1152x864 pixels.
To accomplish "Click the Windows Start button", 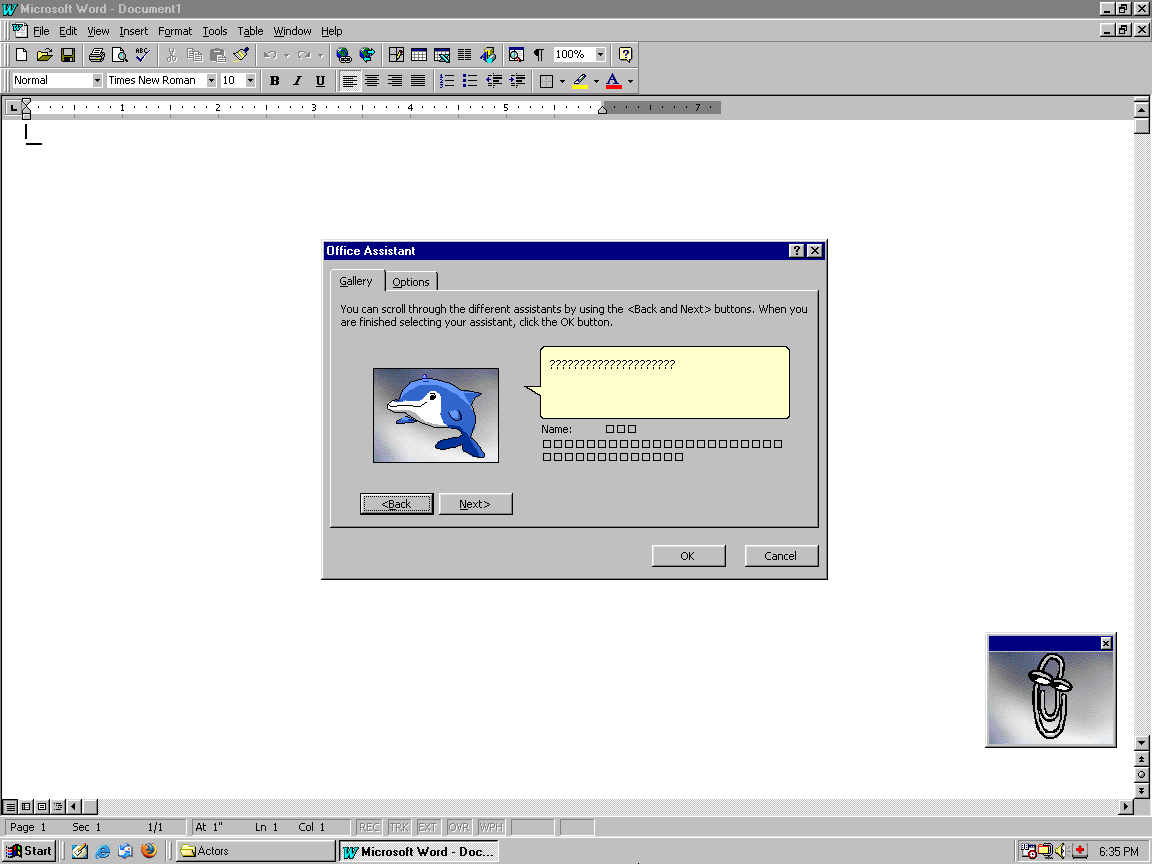I will (x=29, y=851).
